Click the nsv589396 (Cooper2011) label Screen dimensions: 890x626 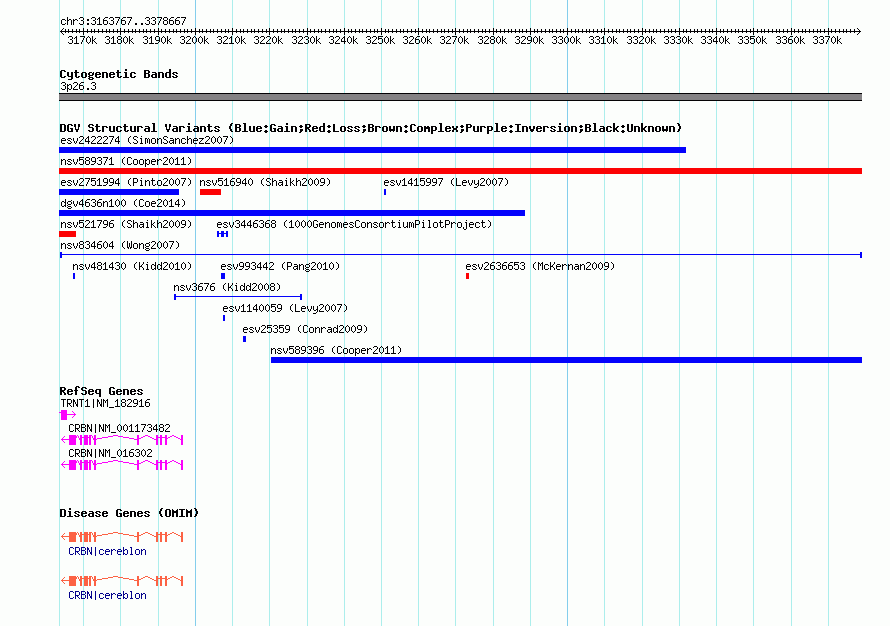coord(336,350)
